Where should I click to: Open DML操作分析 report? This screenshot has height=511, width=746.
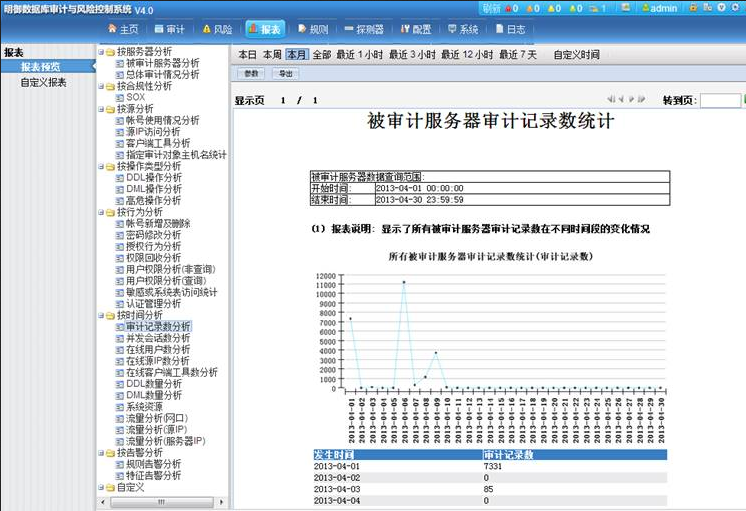click(x=154, y=189)
